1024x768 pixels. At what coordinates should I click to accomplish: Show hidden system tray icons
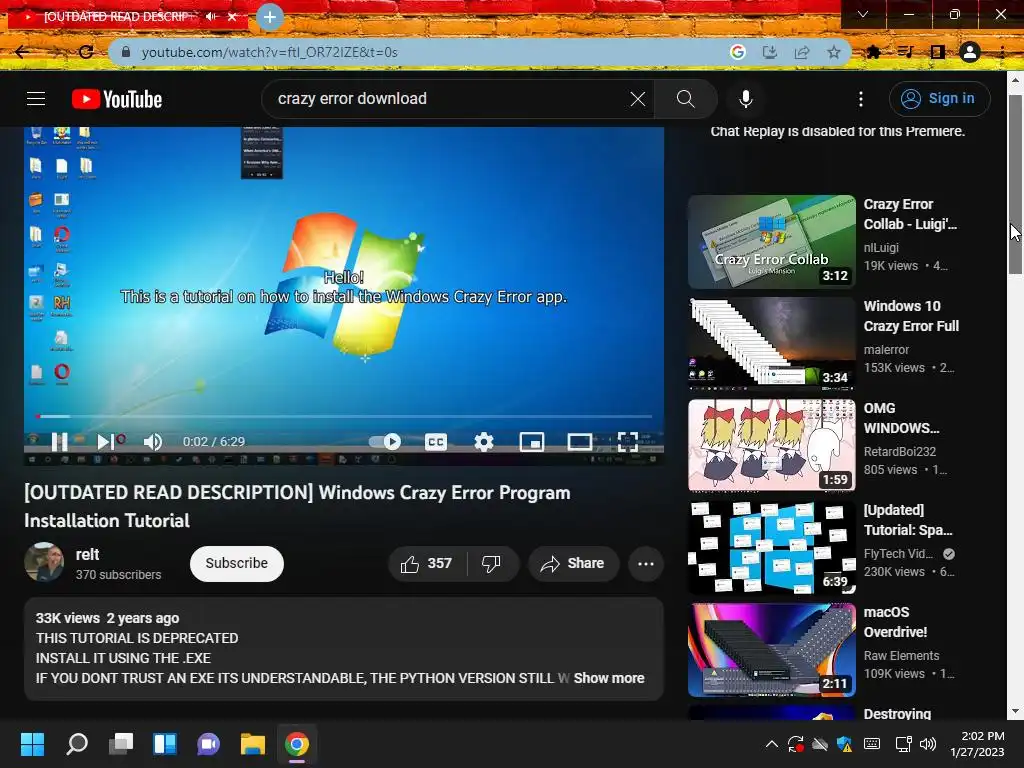coord(771,744)
